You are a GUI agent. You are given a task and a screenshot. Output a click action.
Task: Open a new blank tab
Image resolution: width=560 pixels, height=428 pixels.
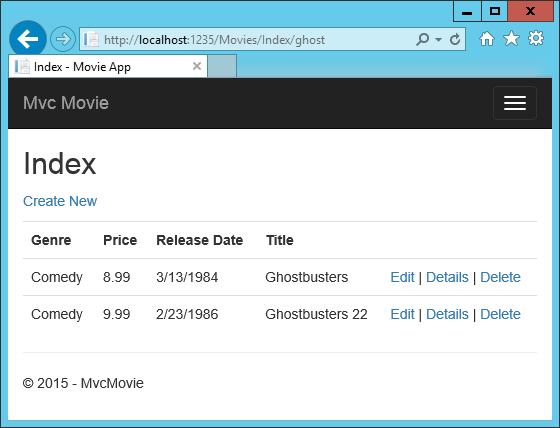222,66
